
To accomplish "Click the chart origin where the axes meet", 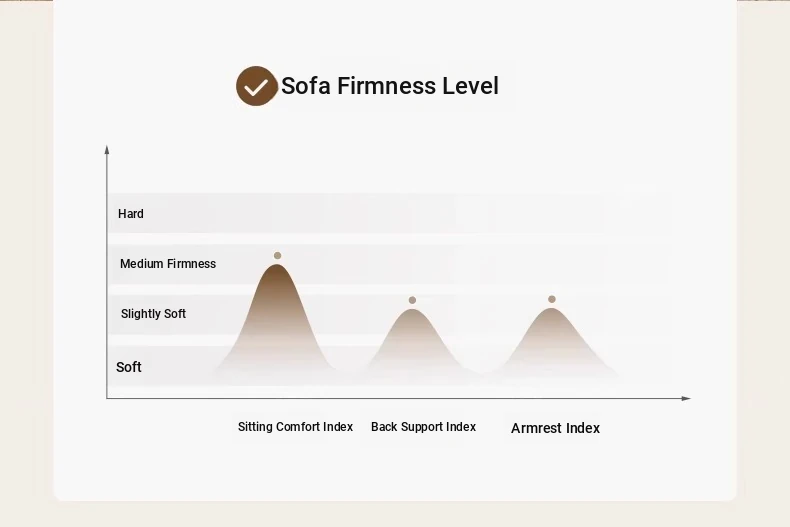I will 107,398.
